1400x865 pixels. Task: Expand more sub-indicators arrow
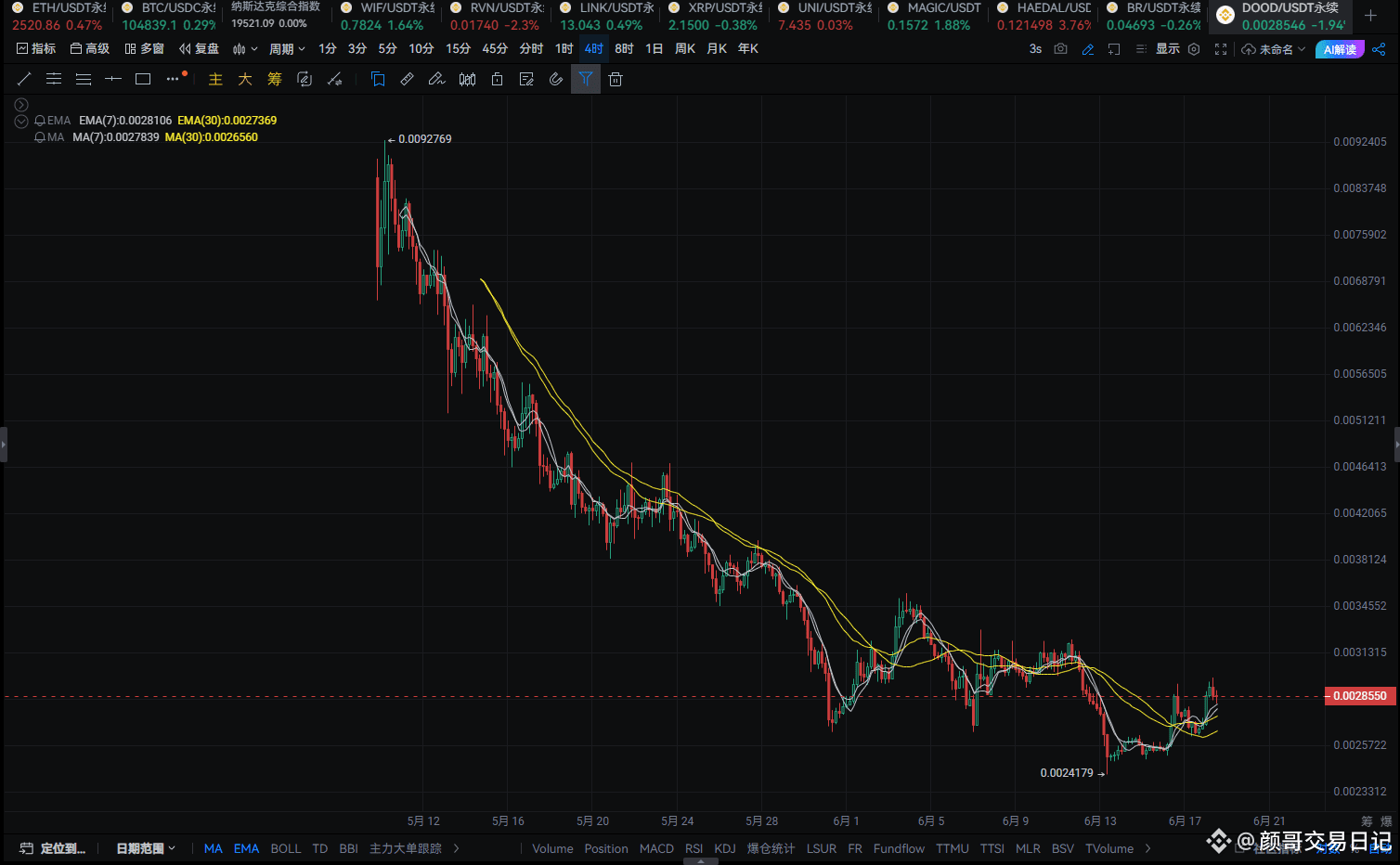point(1148,848)
